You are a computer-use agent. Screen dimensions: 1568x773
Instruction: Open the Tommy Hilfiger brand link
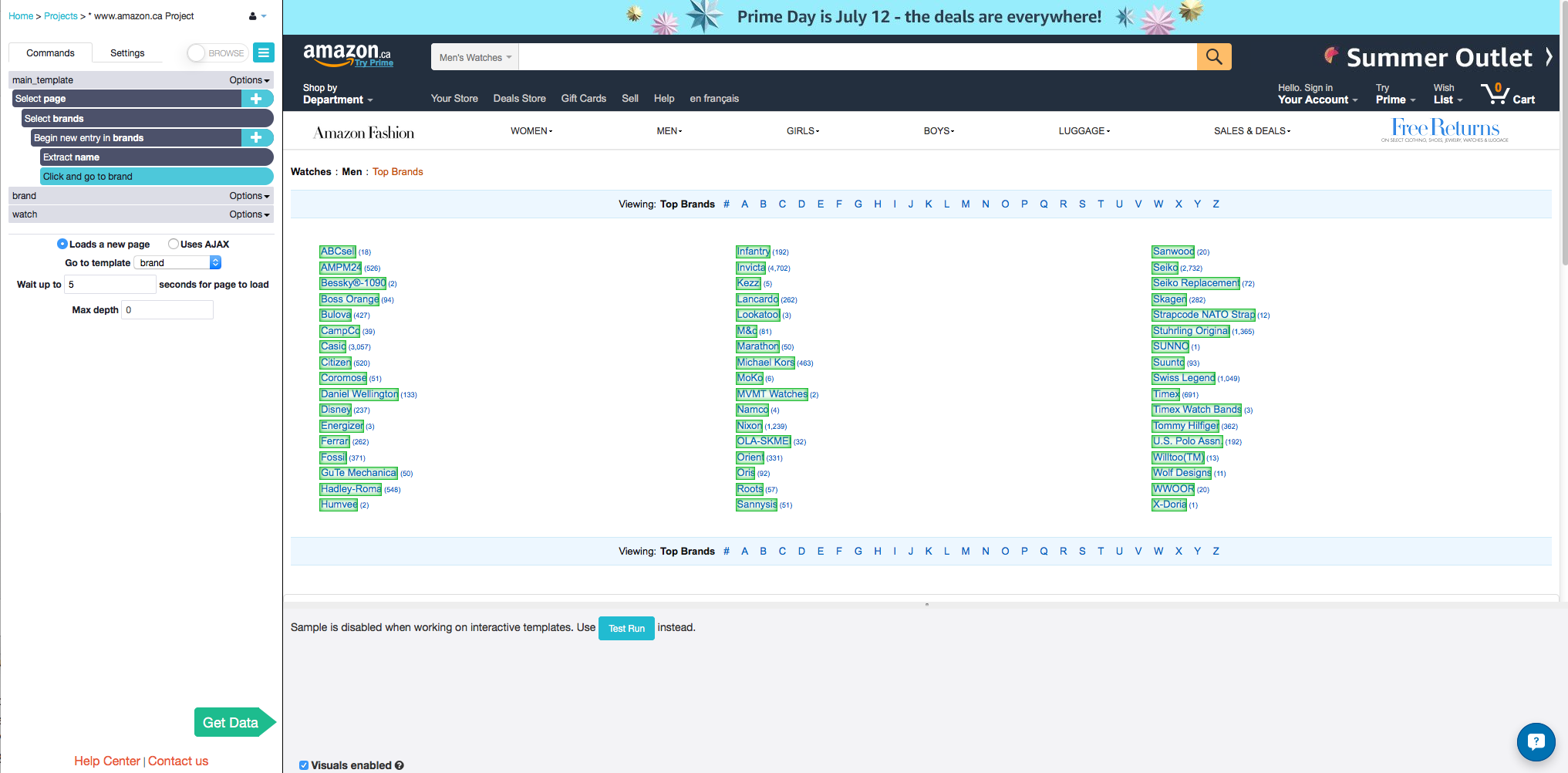tap(1185, 426)
